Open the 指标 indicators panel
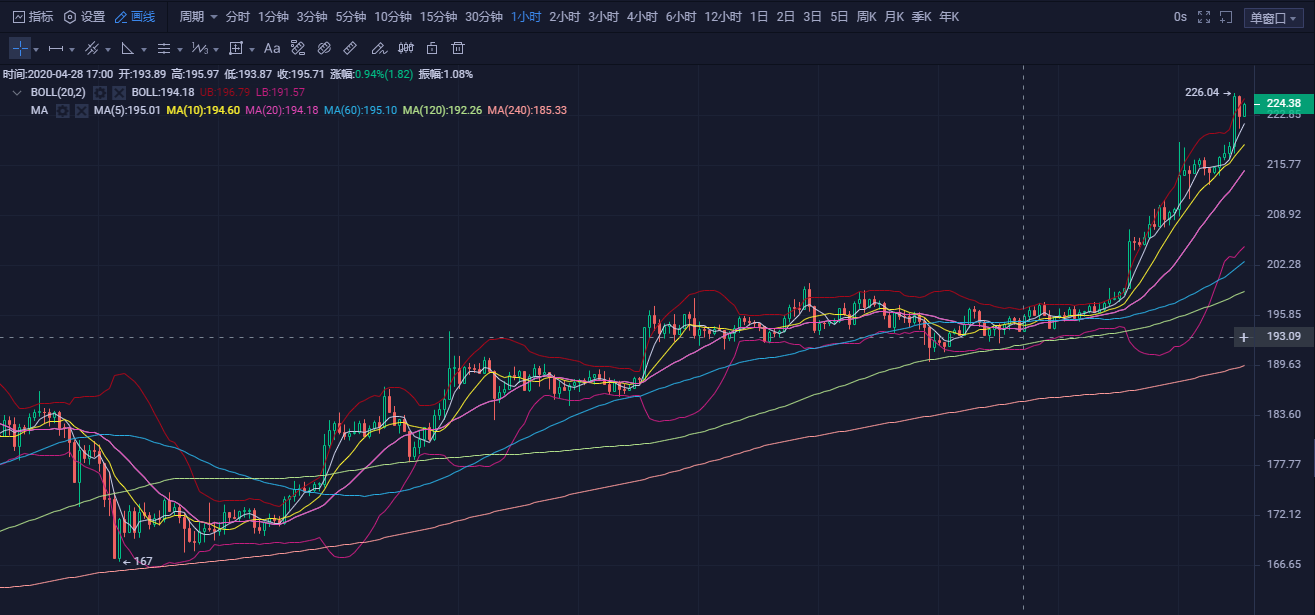The image size is (1315, 615). click(x=33, y=17)
